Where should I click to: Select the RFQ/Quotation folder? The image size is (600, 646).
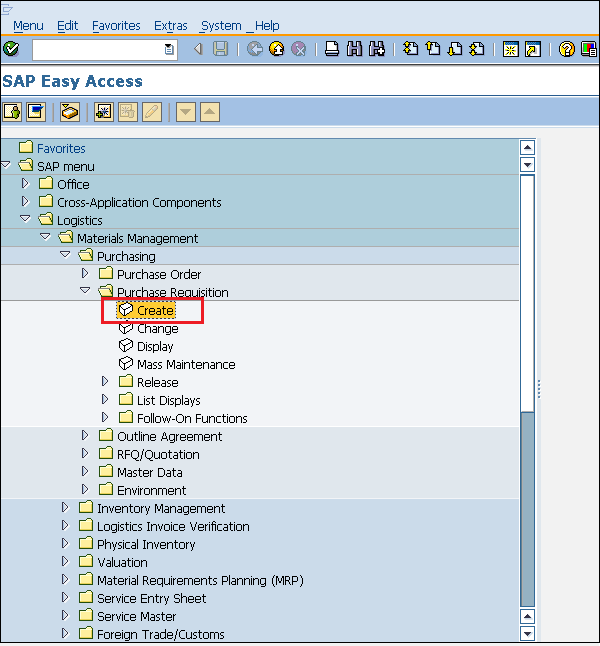point(158,455)
